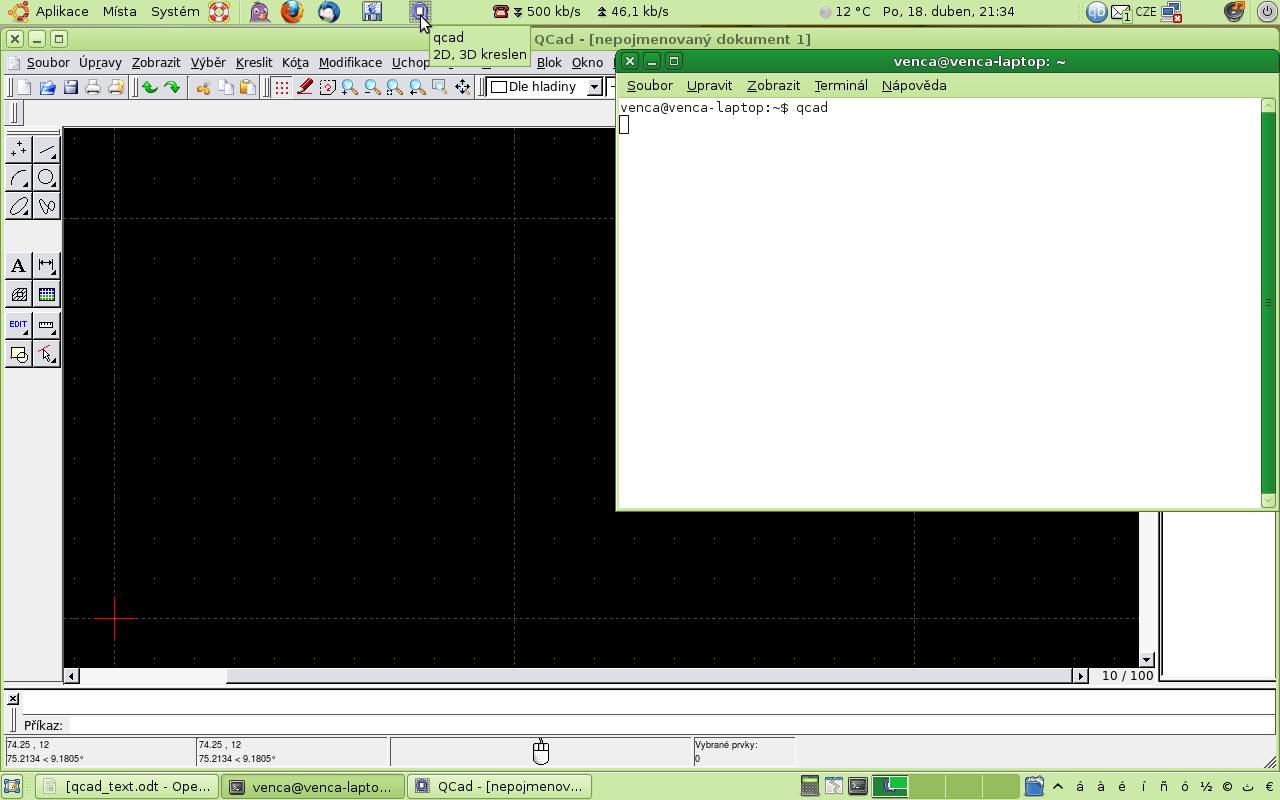Open the EDIT modify tools menu
The image size is (1280, 800).
coord(19,325)
